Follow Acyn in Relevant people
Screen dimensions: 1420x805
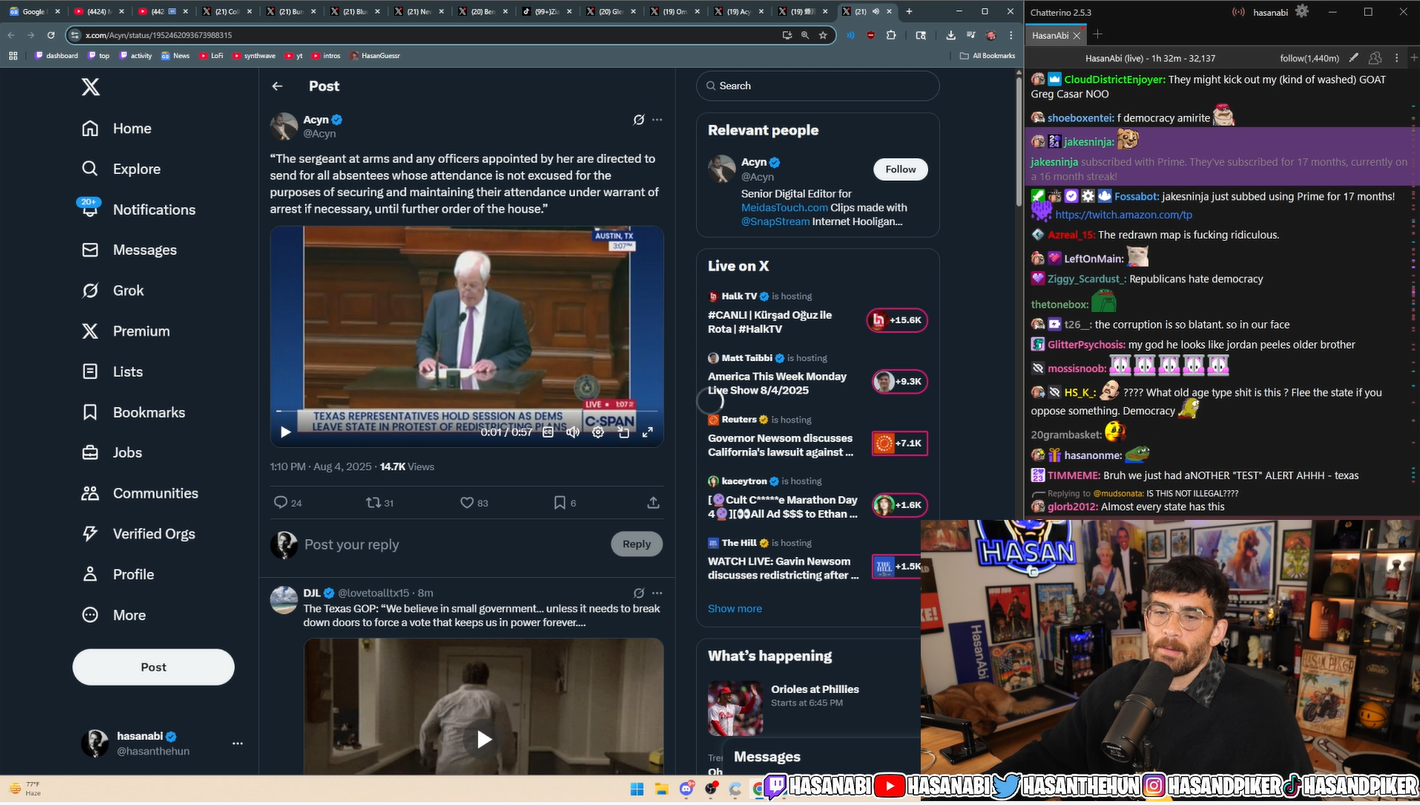pyautogui.click(x=900, y=169)
